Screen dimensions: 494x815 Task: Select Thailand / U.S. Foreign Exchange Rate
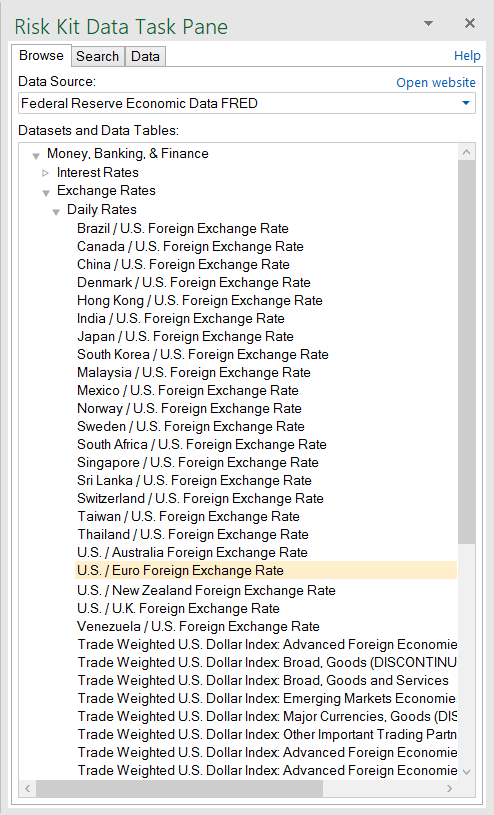click(x=193, y=534)
